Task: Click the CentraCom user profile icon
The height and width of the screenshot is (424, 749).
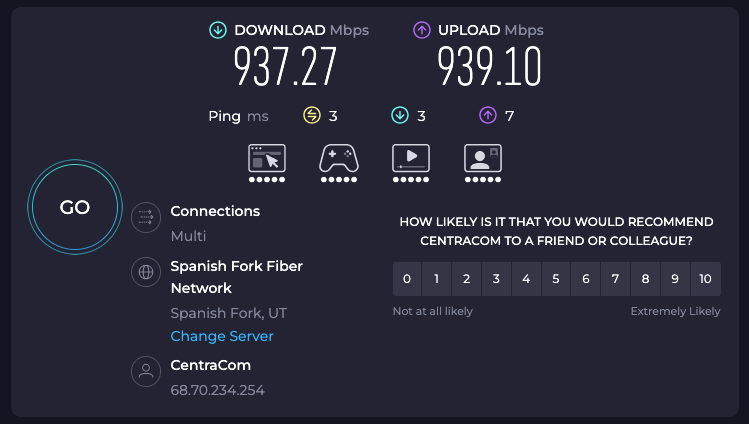Action: [147, 372]
